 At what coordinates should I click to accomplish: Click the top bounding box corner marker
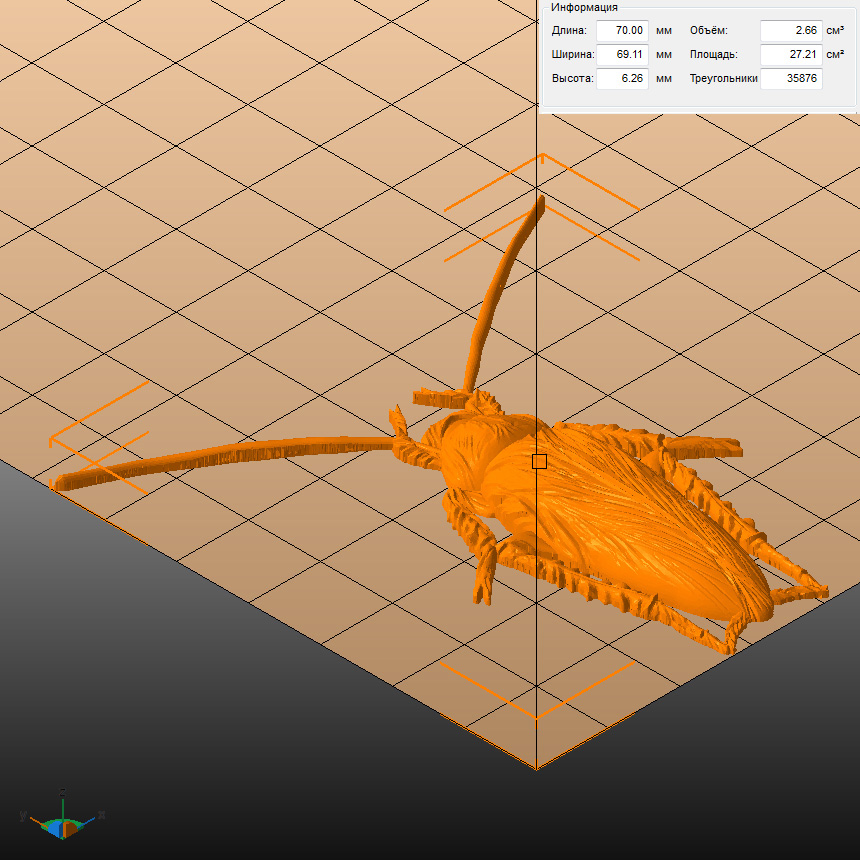[542, 157]
